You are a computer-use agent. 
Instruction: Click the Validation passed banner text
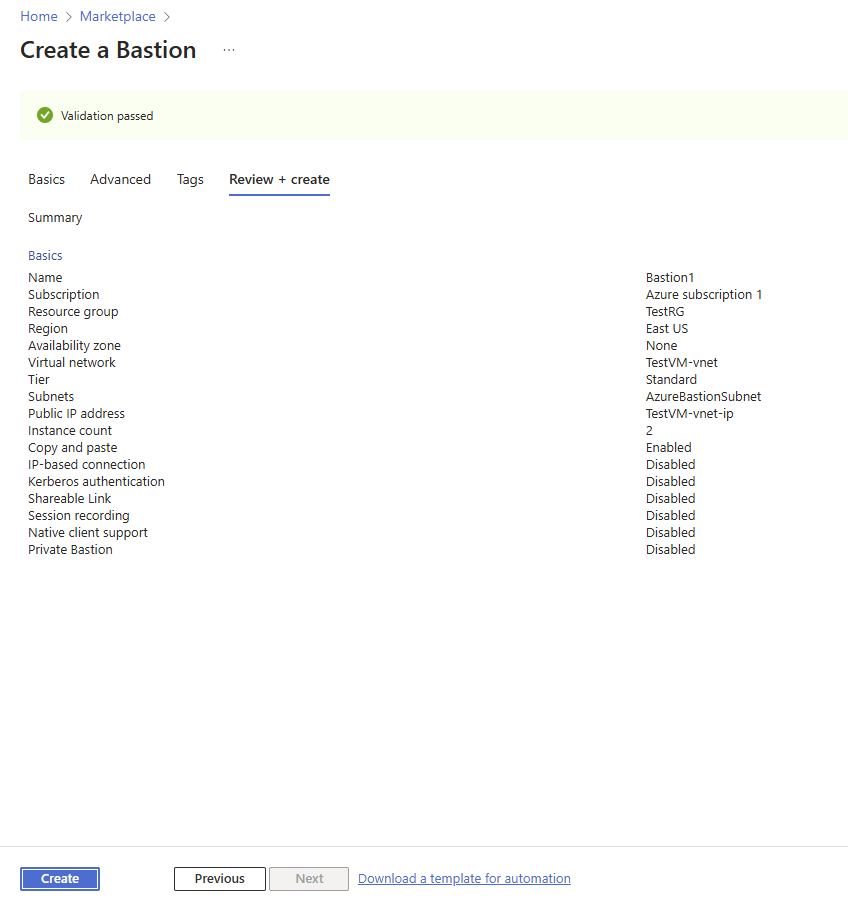[x=107, y=116]
